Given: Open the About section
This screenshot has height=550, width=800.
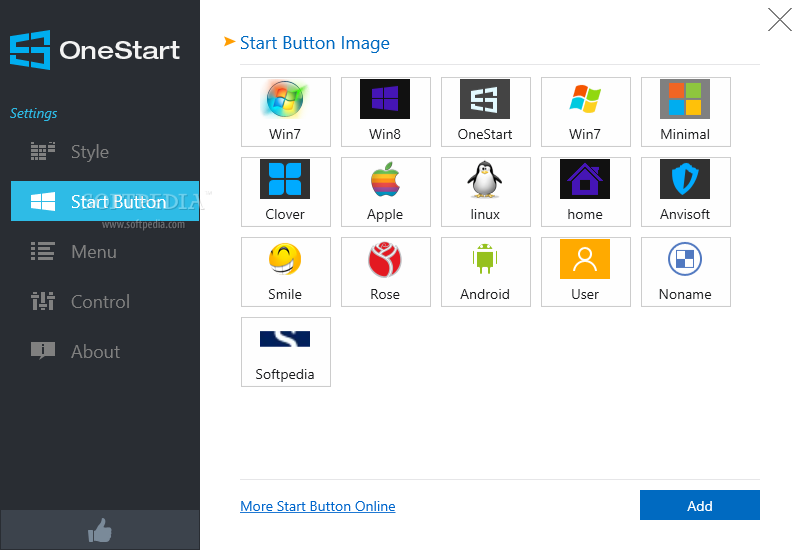Looking at the screenshot, I should click(x=105, y=352).
